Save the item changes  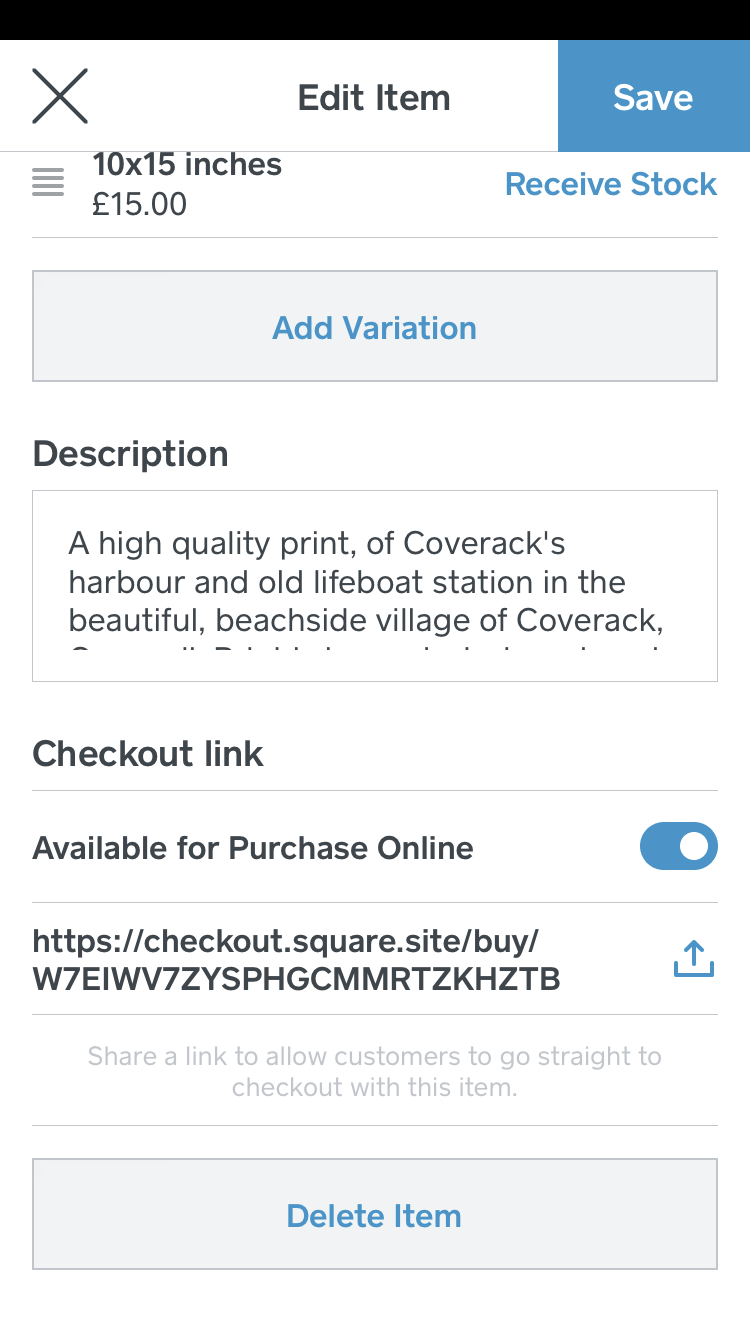pyautogui.click(x=653, y=97)
